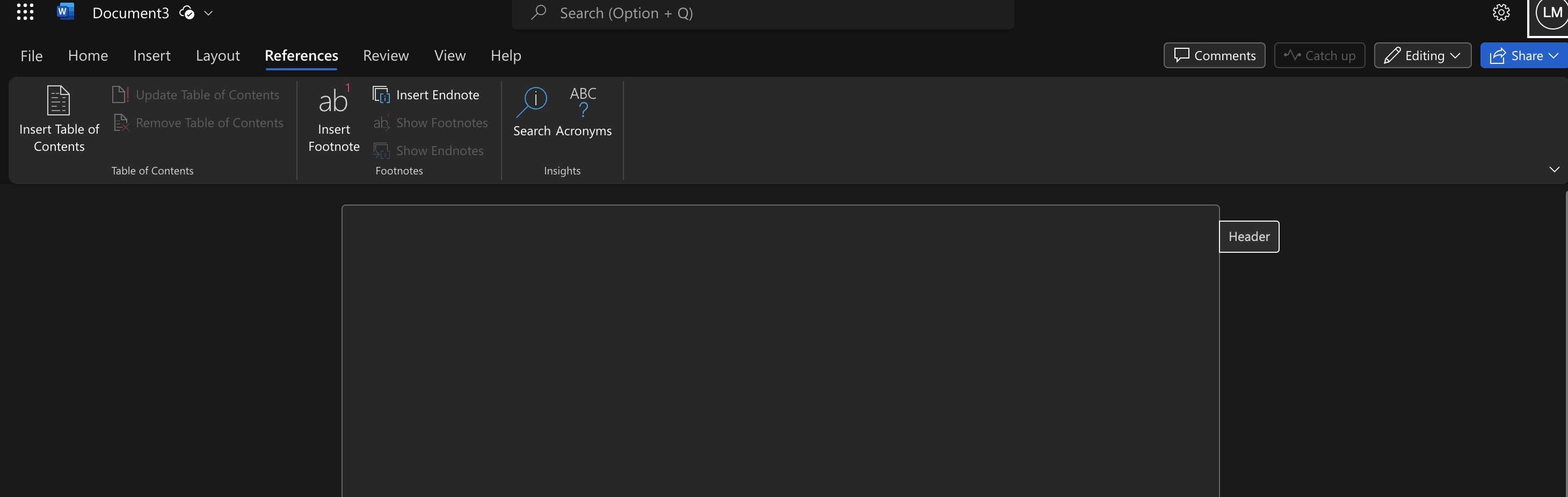Click Show Endnotes

click(x=429, y=150)
